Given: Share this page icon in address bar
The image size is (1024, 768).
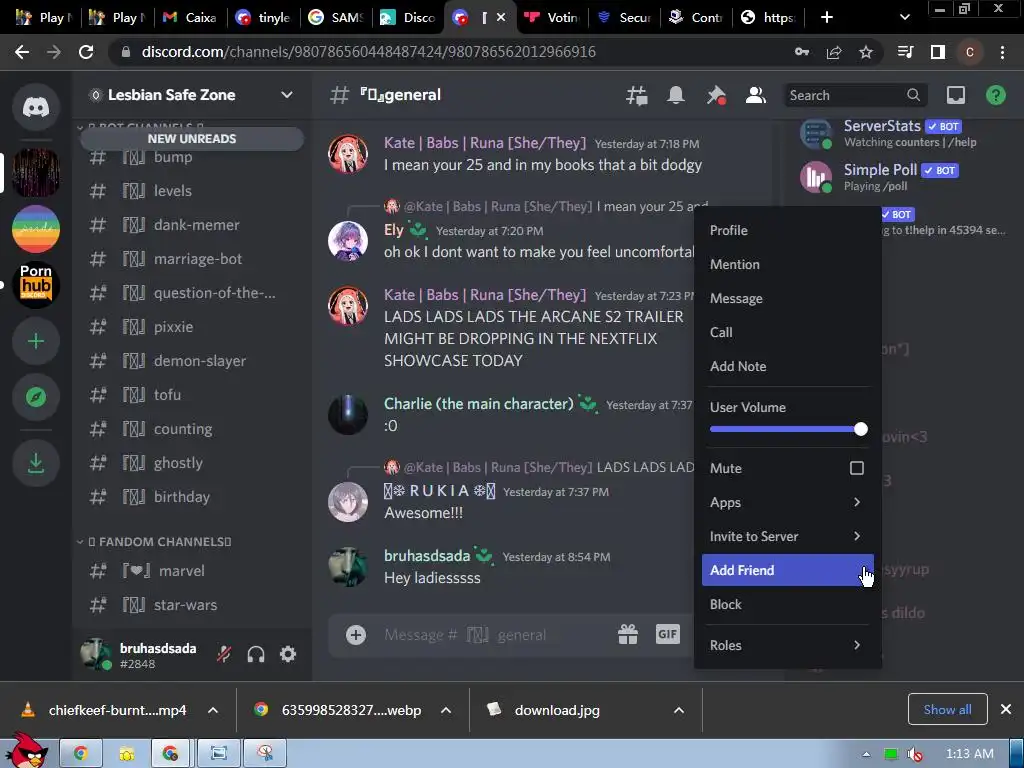Looking at the screenshot, I should (834, 52).
